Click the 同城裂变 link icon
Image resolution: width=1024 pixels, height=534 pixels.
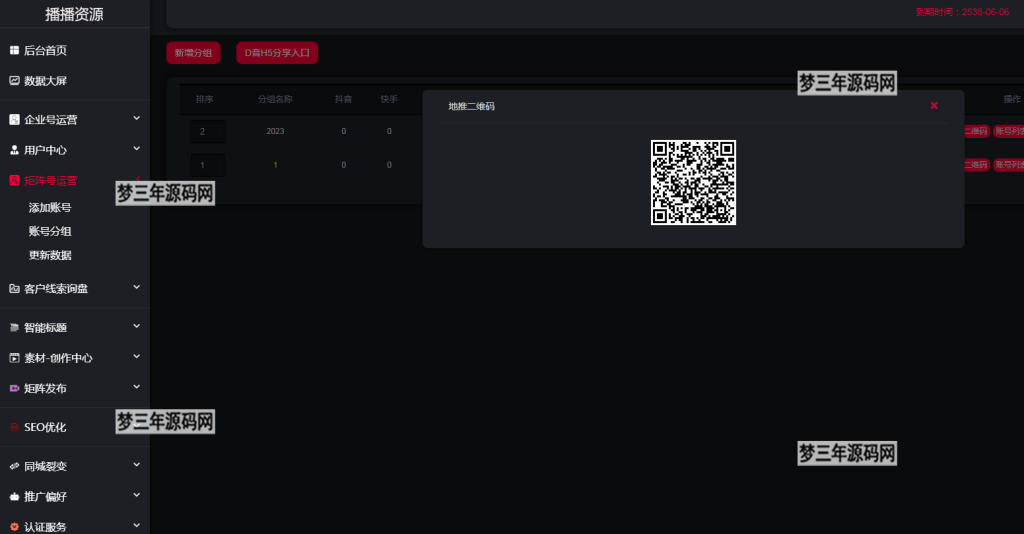tap(14, 466)
